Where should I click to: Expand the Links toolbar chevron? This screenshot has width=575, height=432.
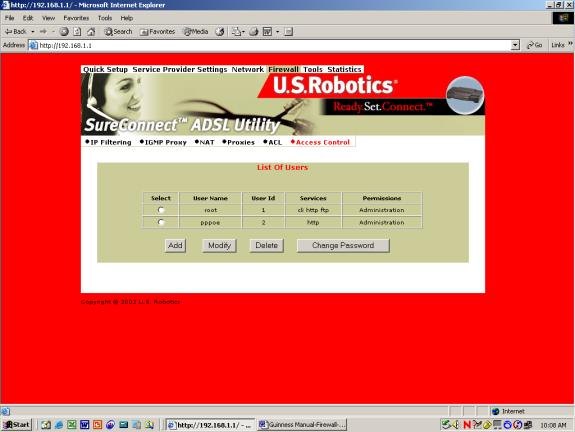[570, 44]
